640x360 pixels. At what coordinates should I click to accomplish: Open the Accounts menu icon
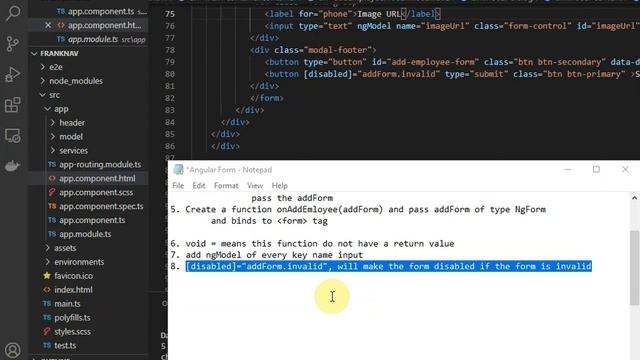click(x=13, y=350)
